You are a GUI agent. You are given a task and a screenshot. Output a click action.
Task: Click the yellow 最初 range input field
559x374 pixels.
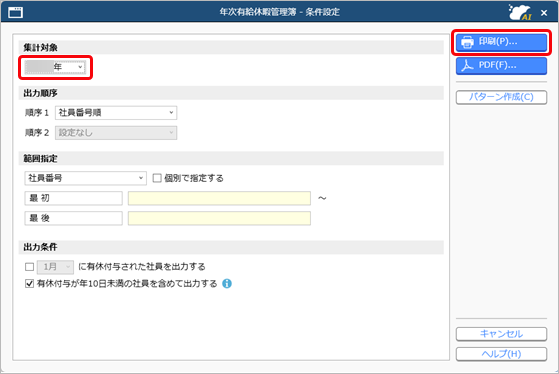point(219,198)
